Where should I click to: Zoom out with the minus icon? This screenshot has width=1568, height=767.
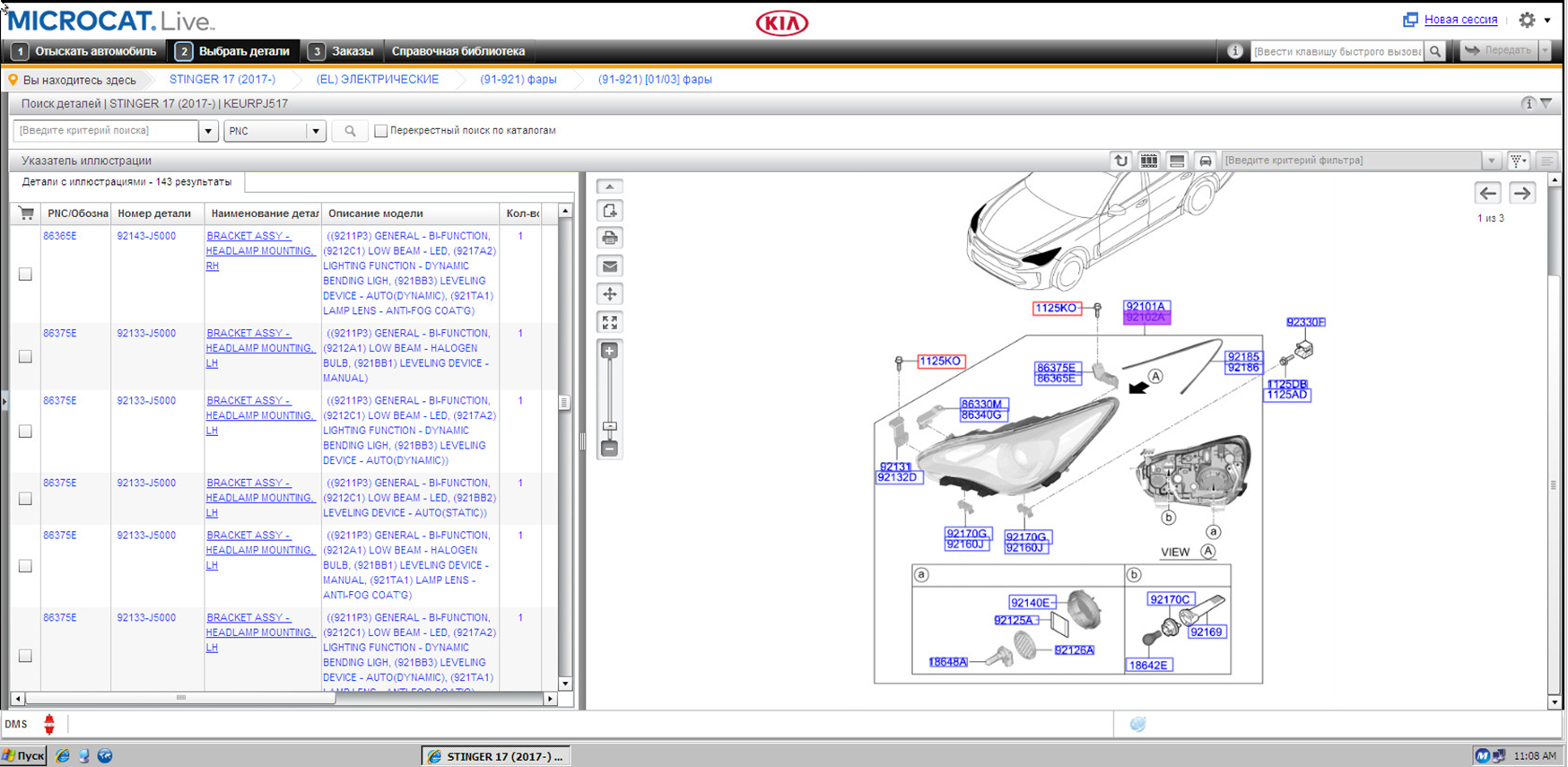(610, 448)
